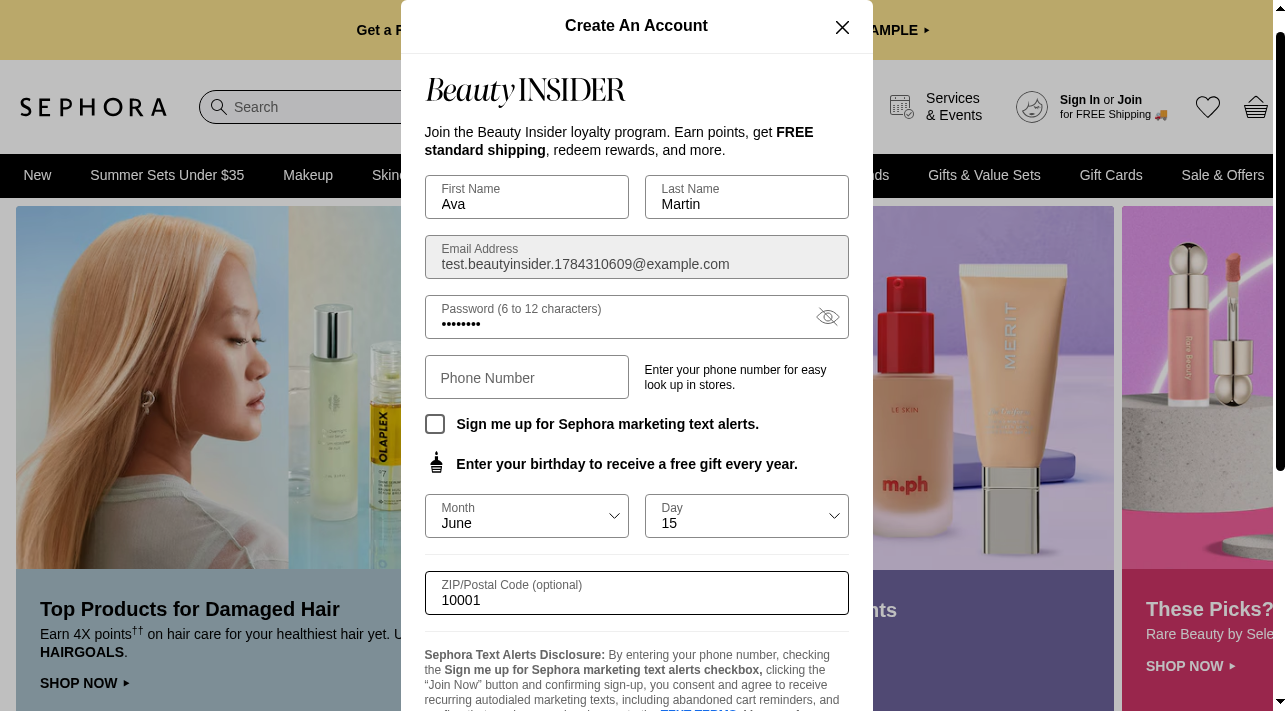Open the shopping basket icon
1288x711 pixels.
coord(1256,107)
